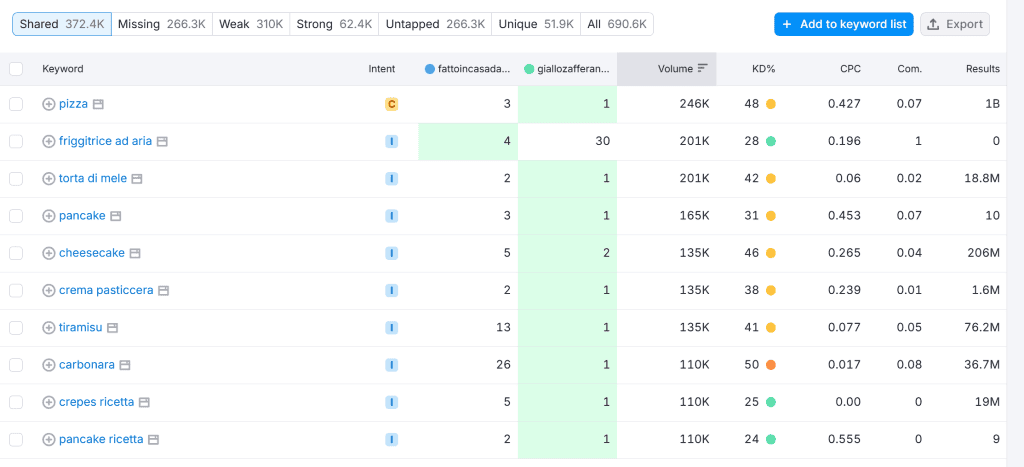Open SERP view icon for pizza

point(98,104)
